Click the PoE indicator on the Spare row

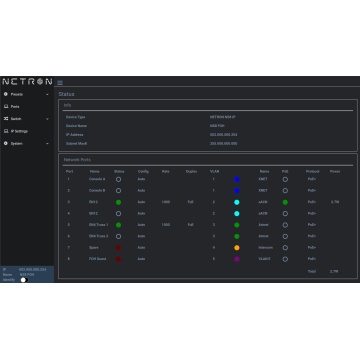[285, 248]
